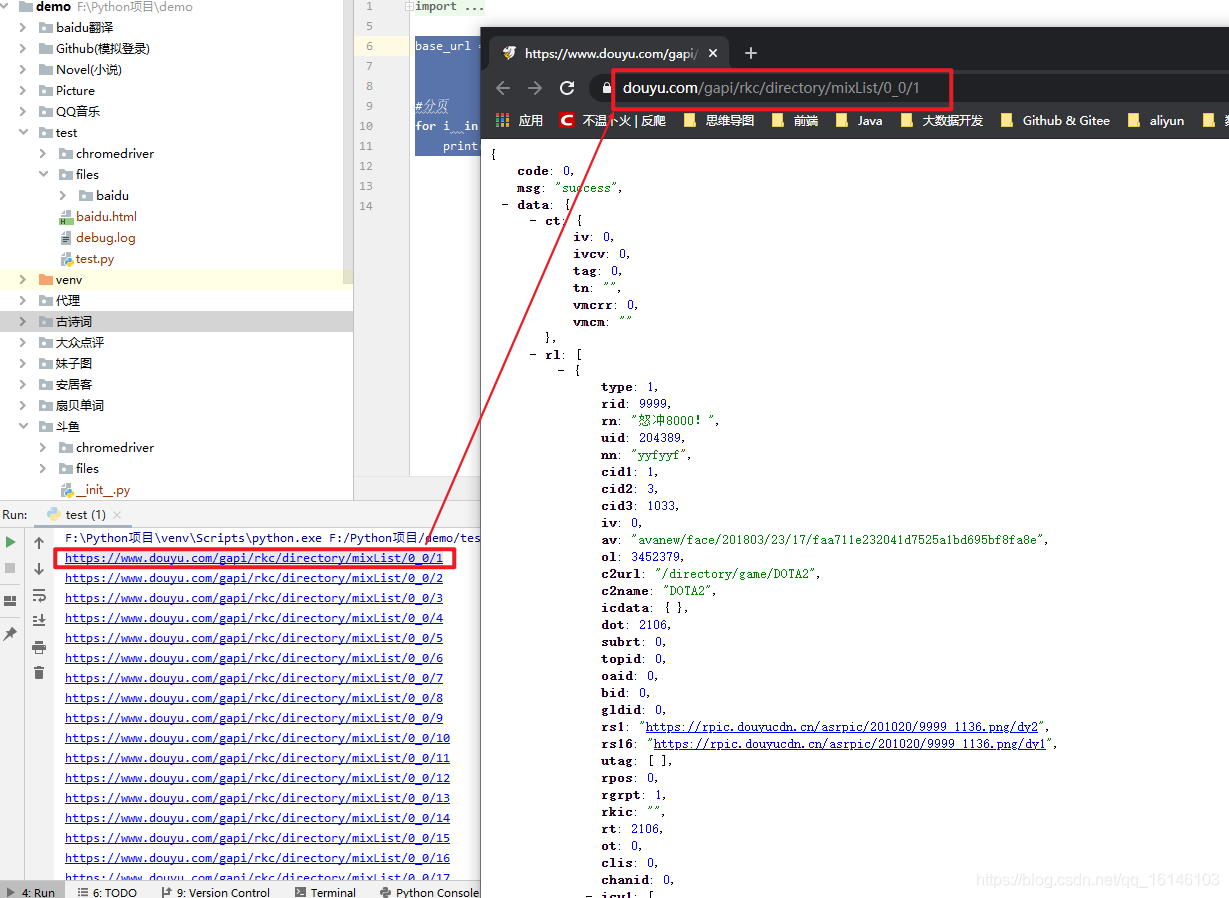Select the 妹子图 folder
1229x898 pixels.
coord(74,363)
